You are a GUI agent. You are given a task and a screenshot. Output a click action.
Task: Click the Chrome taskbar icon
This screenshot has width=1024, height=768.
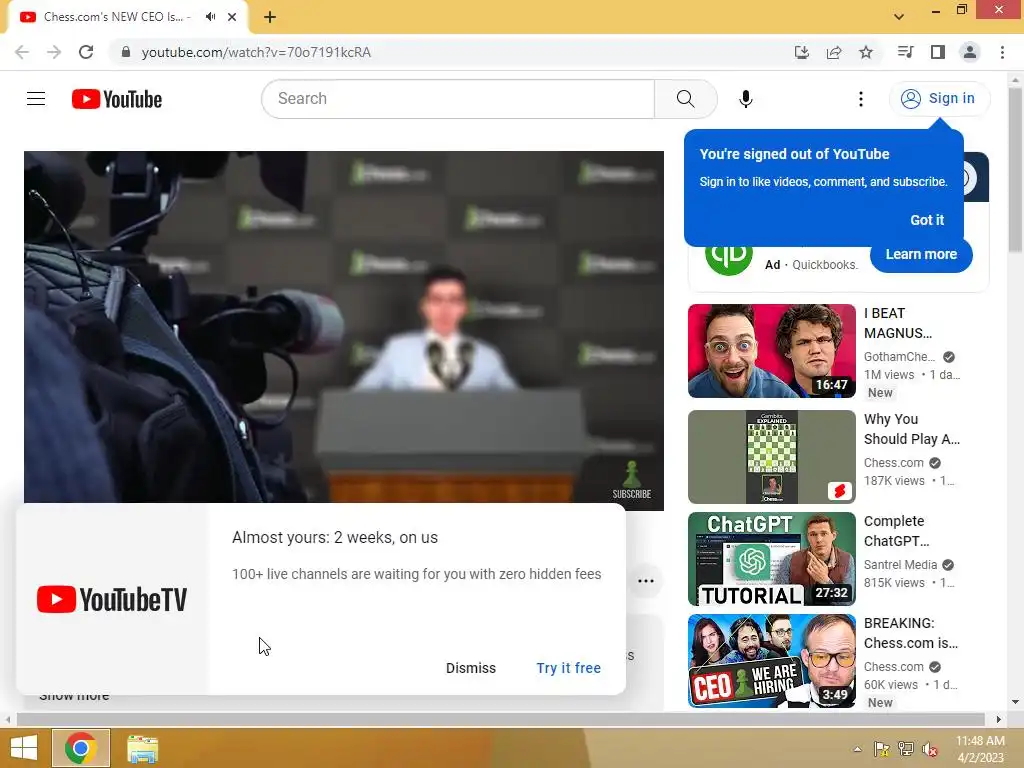pyautogui.click(x=81, y=748)
